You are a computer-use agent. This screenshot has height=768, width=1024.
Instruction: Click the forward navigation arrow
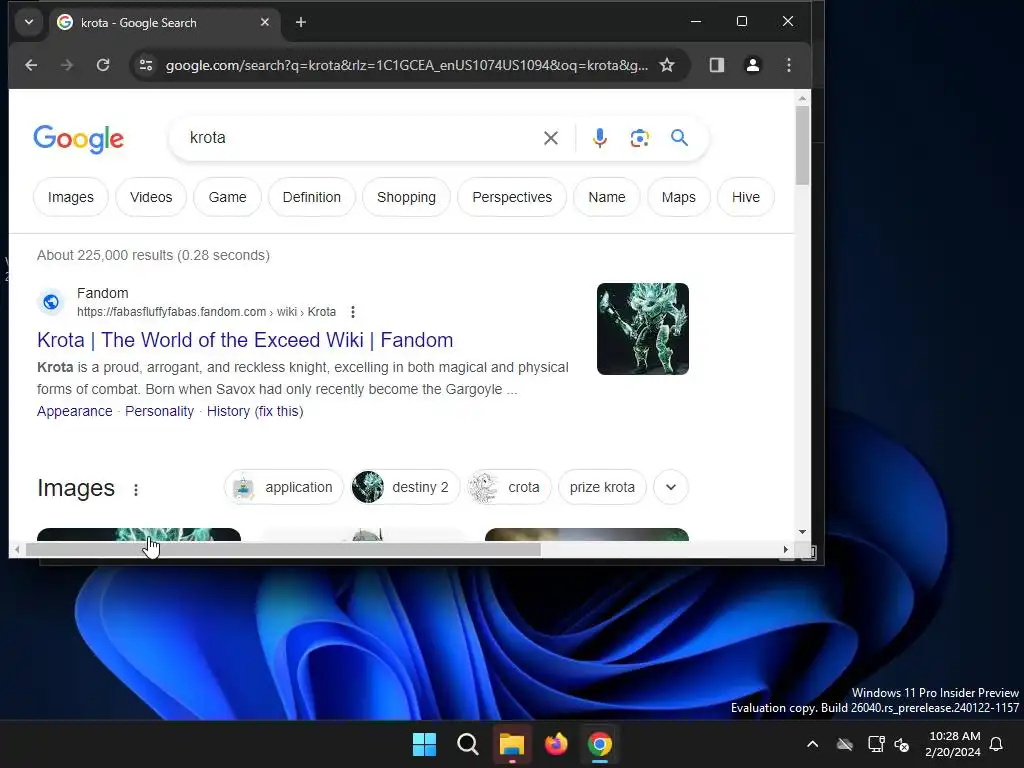coord(67,65)
